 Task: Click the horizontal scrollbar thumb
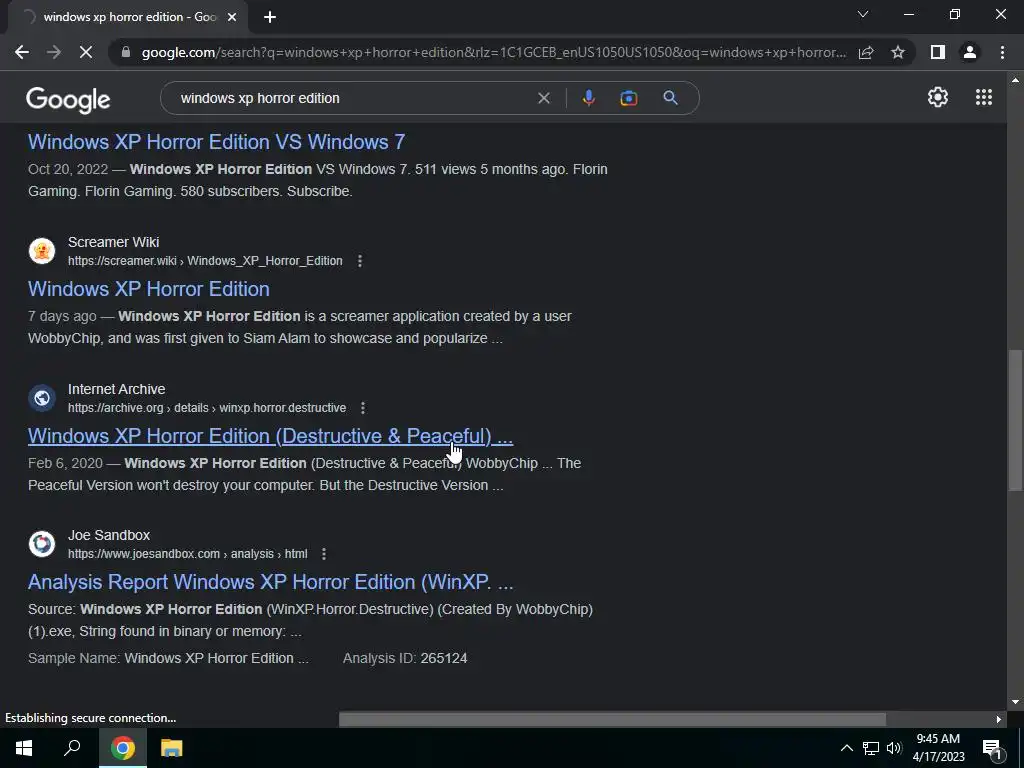(612, 719)
